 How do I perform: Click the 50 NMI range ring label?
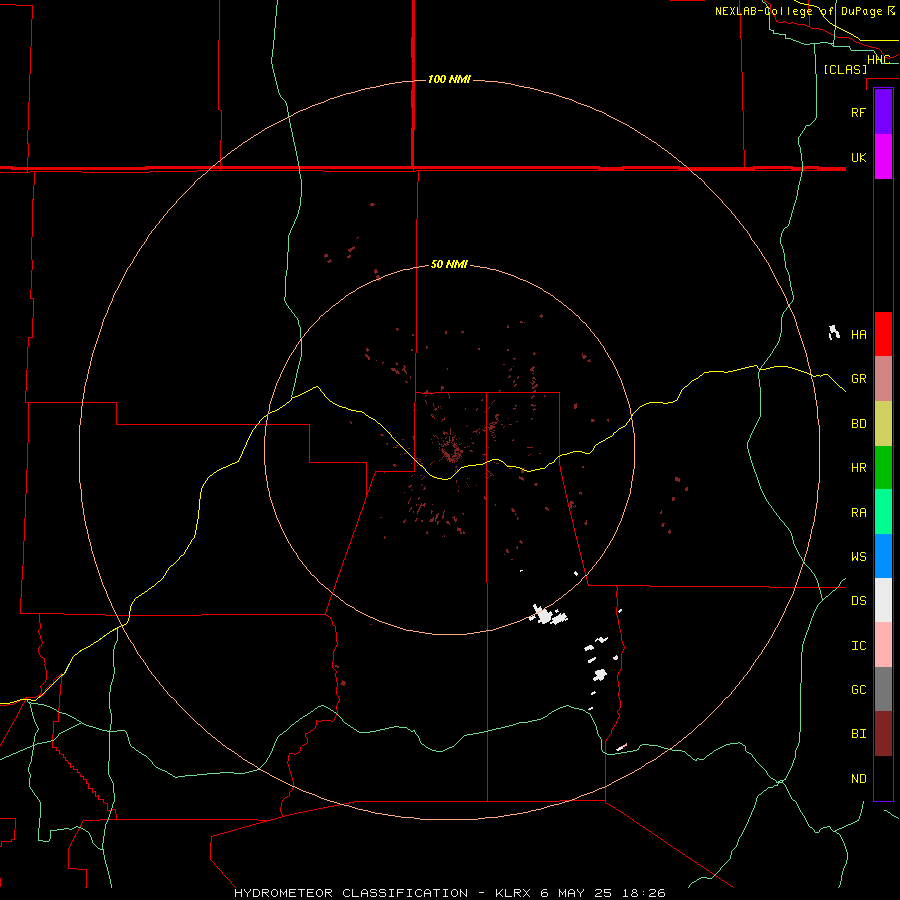pos(449,264)
